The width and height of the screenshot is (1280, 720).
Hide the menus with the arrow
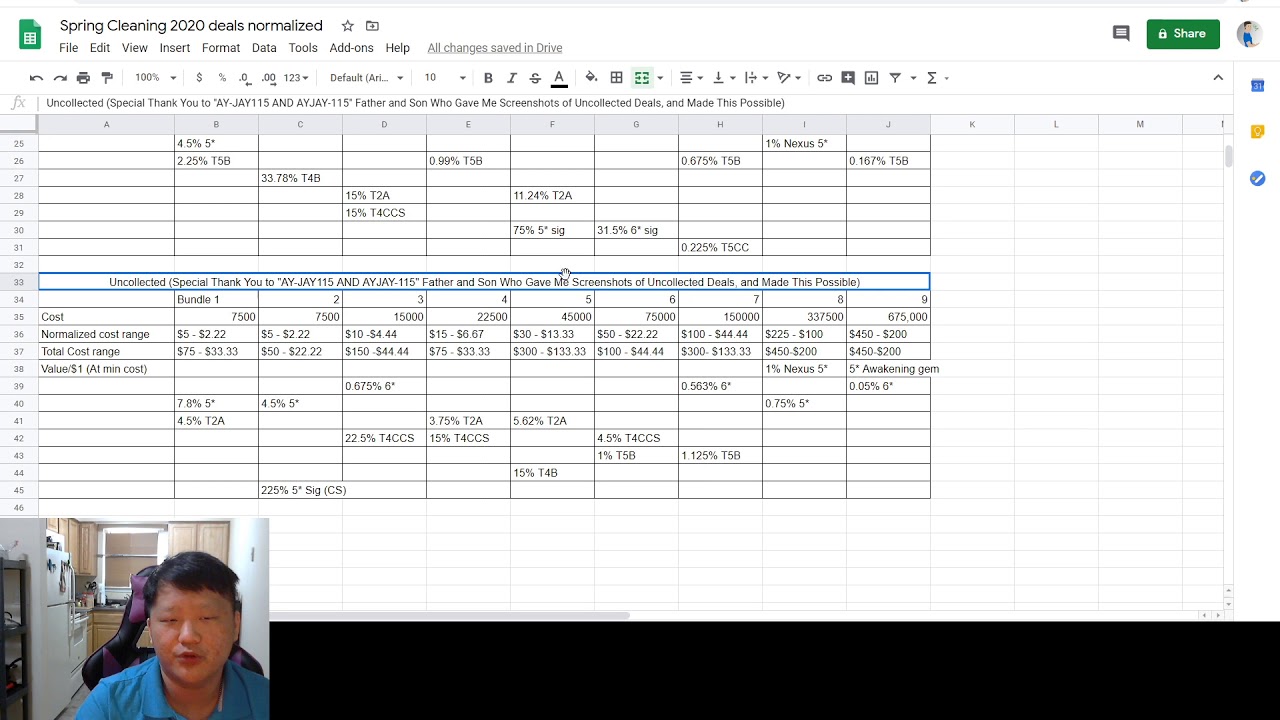point(1218,78)
